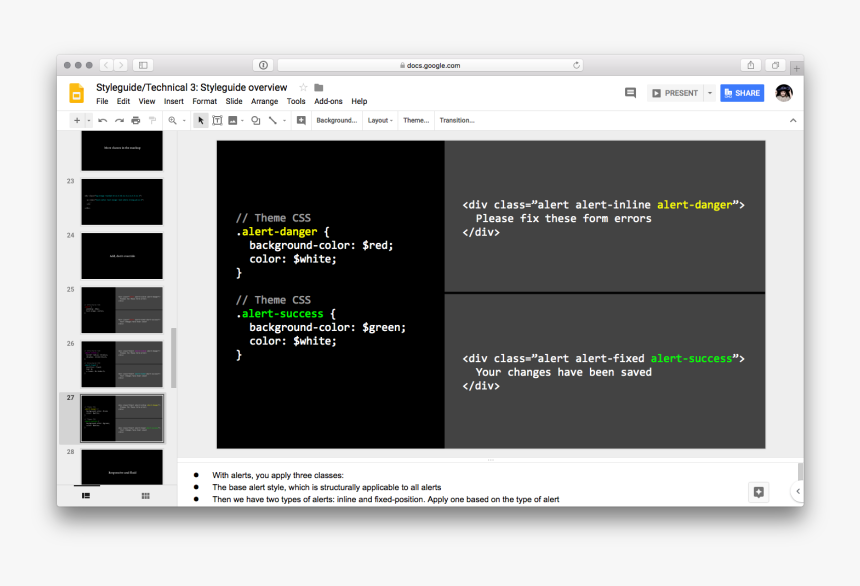The width and height of the screenshot is (860, 586).
Task: Select the shape tool
Action: (x=256, y=120)
